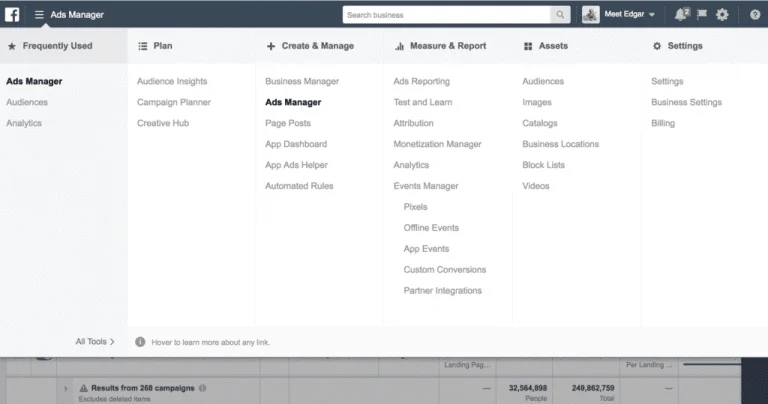Click the warning triangle in the campaigns row

click(x=84, y=388)
